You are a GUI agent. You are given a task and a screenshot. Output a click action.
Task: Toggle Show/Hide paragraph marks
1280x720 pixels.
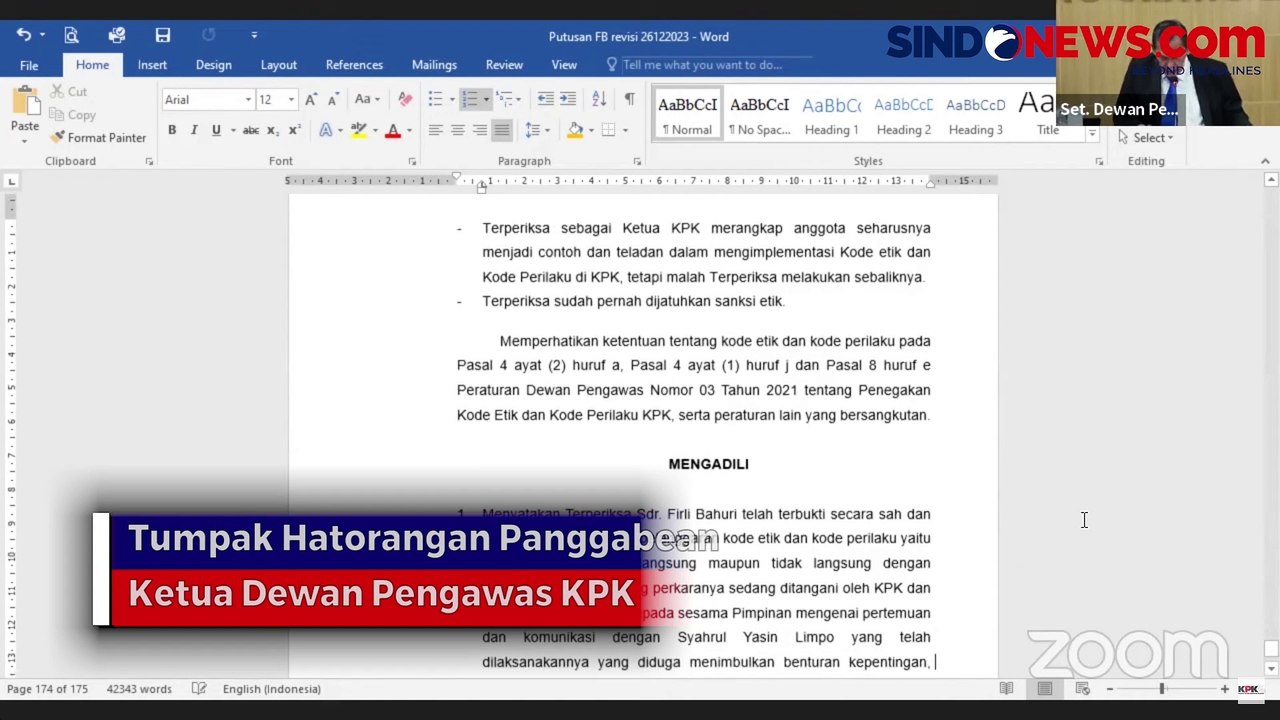629,99
